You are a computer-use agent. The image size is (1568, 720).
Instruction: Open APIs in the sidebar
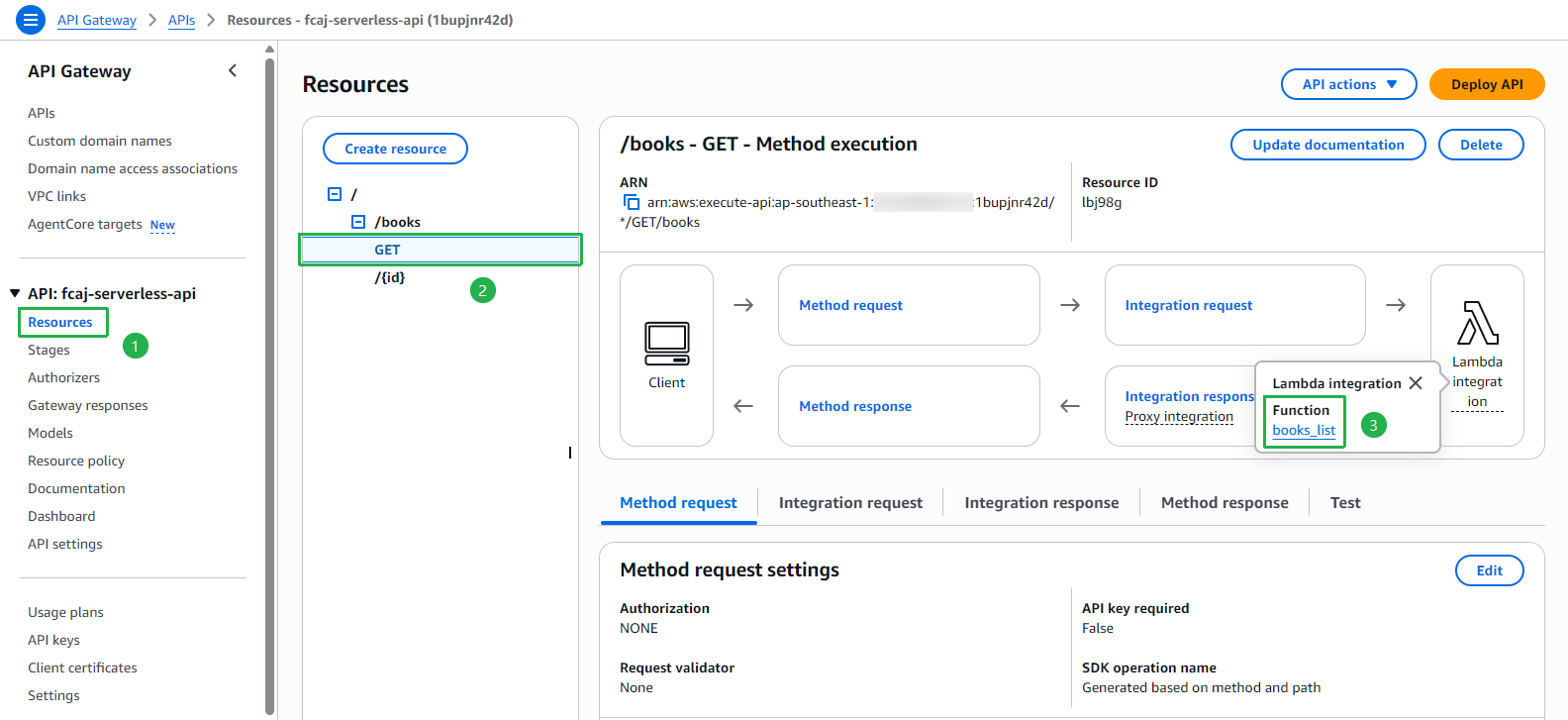(x=42, y=113)
